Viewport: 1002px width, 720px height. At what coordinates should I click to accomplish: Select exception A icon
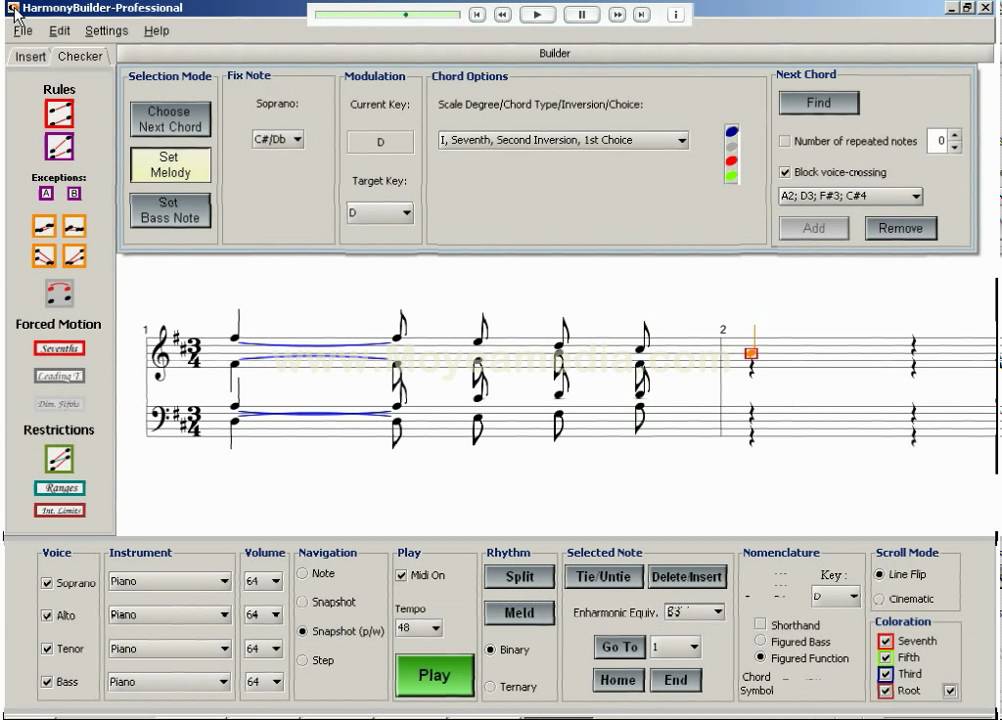pyautogui.click(x=46, y=194)
